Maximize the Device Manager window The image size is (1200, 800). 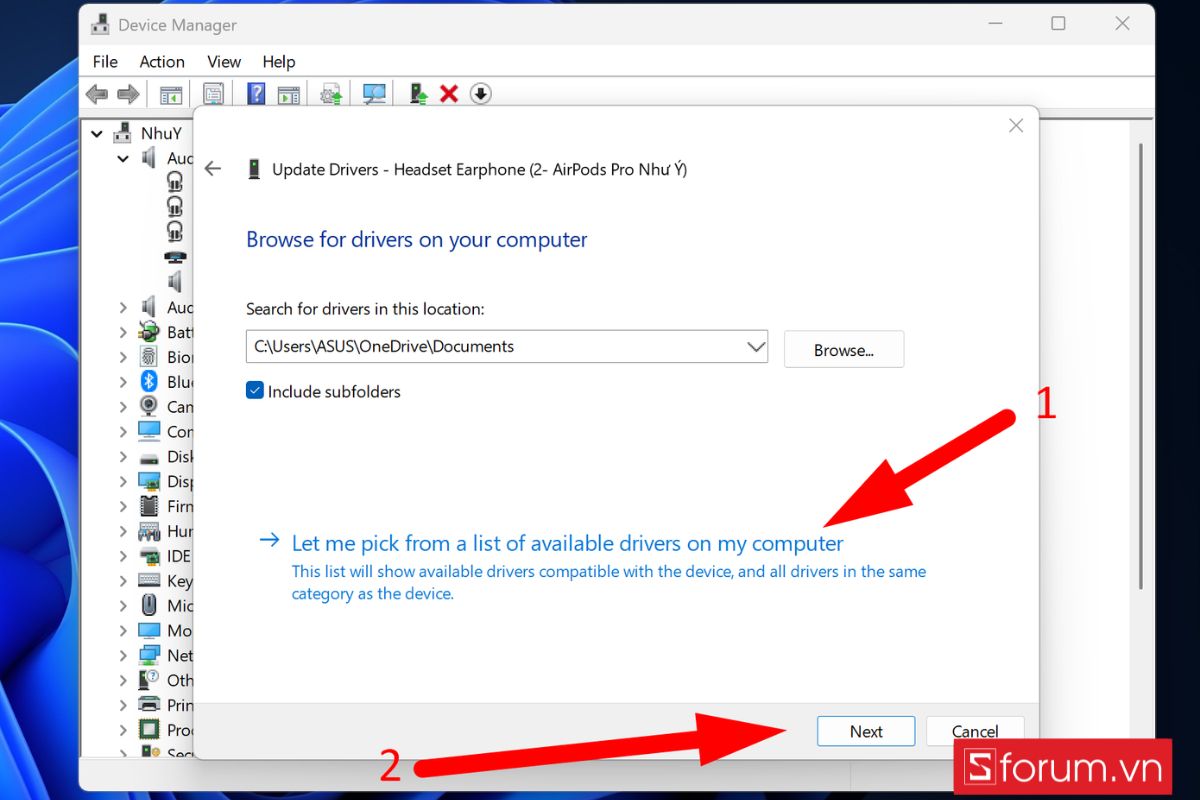[x=1058, y=24]
